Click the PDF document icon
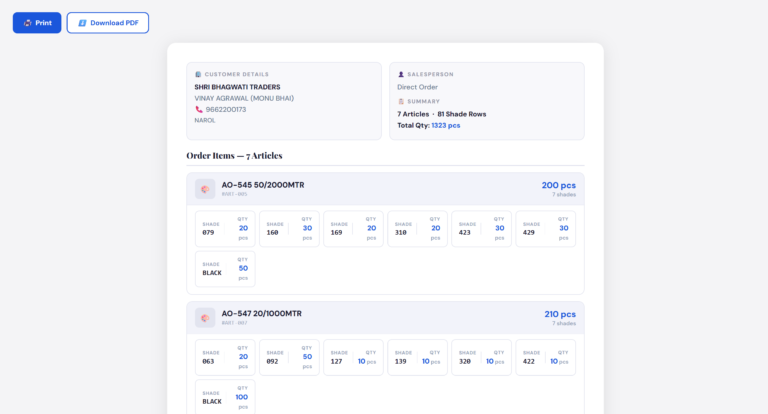This screenshot has height=414, width=768. click(82, 23)
